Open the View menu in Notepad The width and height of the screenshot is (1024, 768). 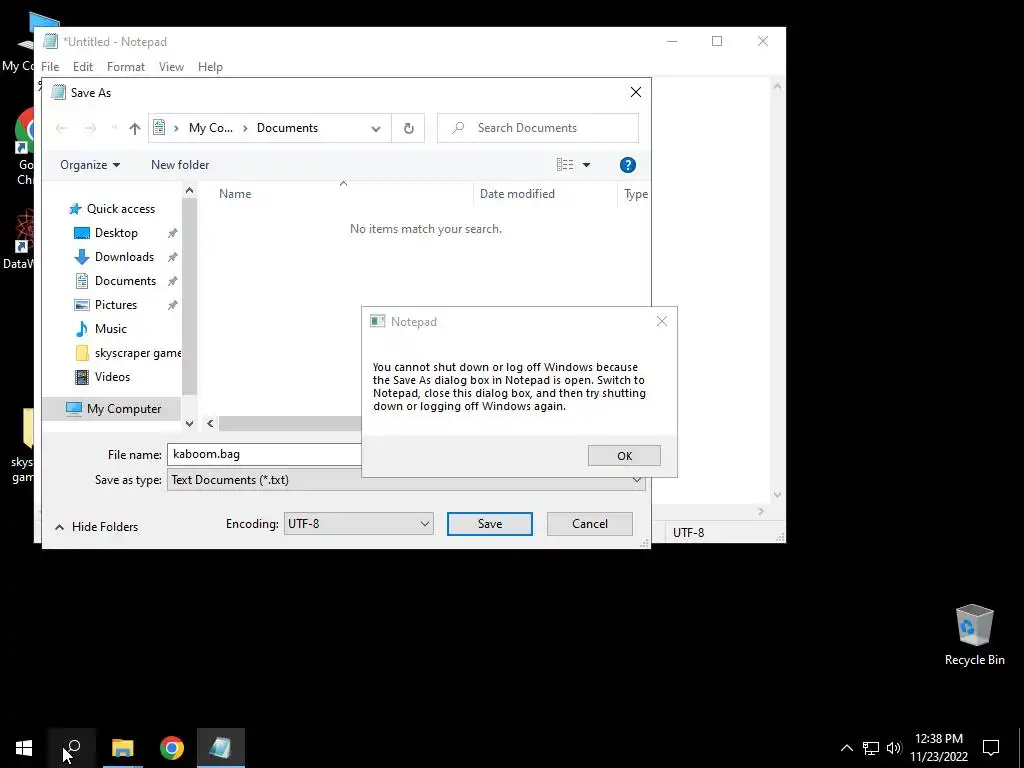[x=171, y=67]
